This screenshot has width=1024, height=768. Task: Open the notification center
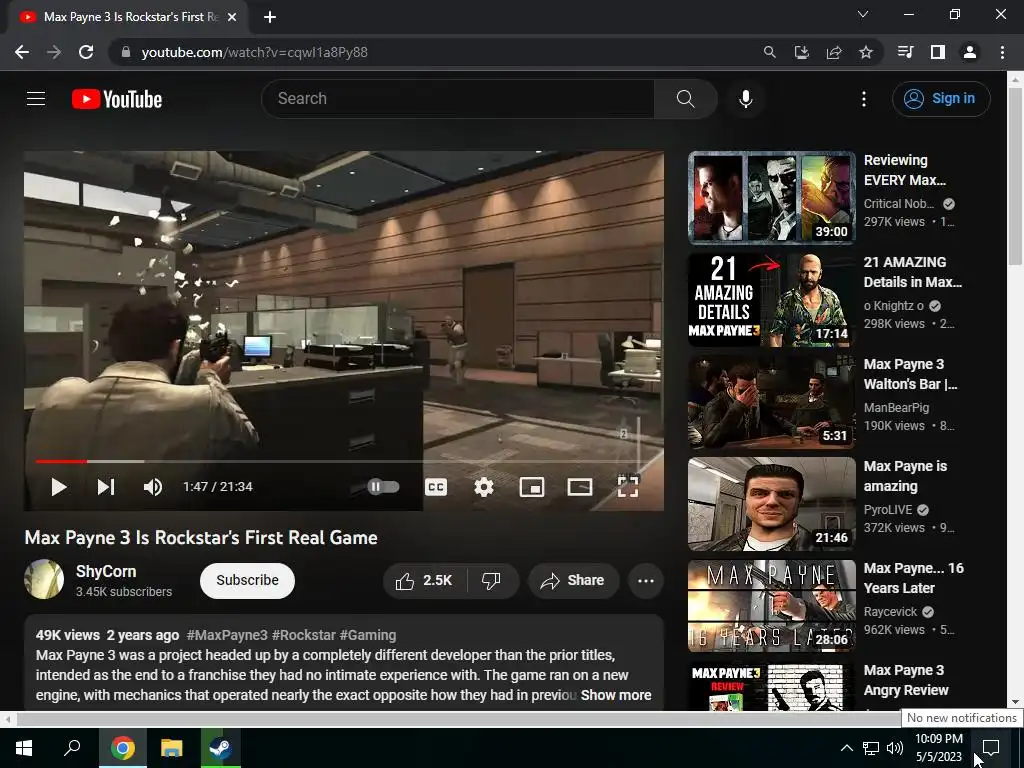pyautogui.click(x=991, y=748)
